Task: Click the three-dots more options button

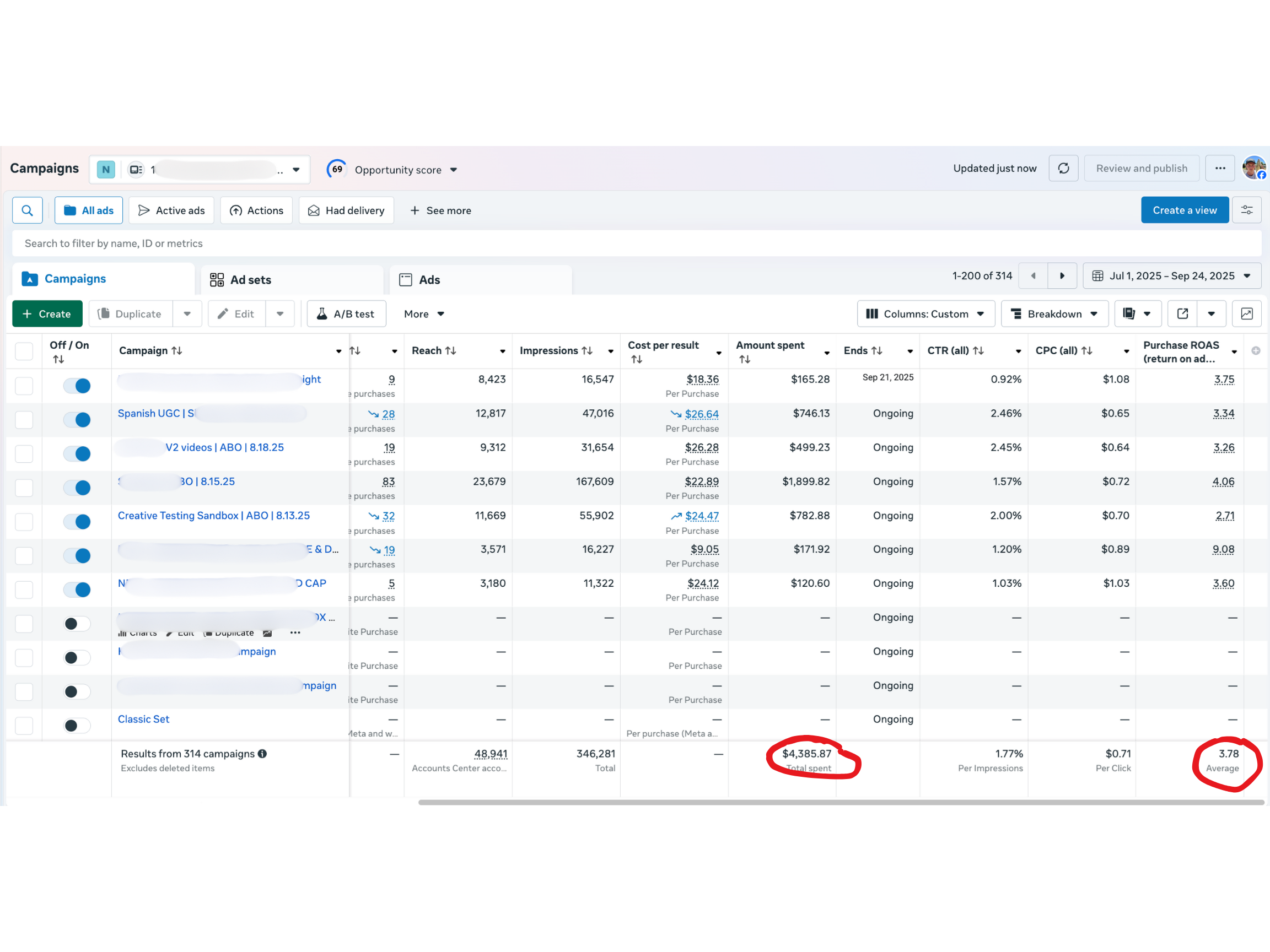Action: click(1219, 169)
